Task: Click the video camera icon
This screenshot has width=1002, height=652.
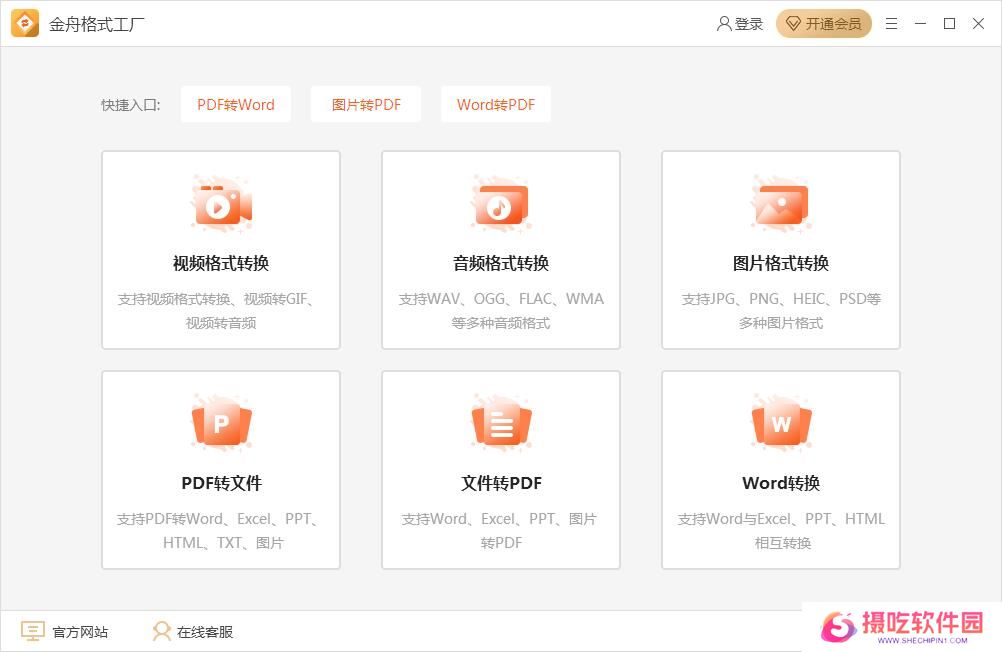Action: pyautogui.click(x=221, y=203)
